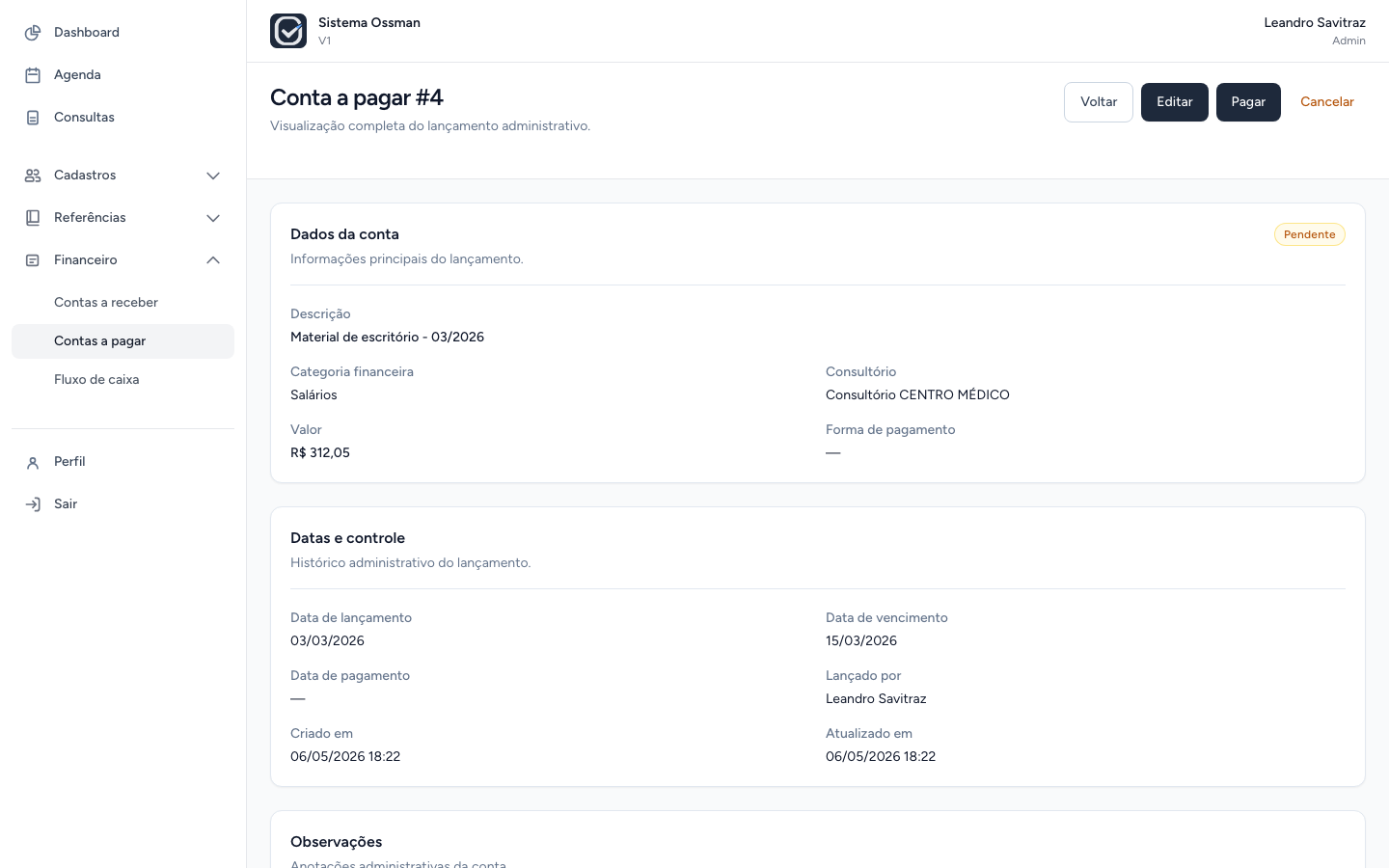
Task: Click the Voltar button
Action: [x=1099, y=102]
